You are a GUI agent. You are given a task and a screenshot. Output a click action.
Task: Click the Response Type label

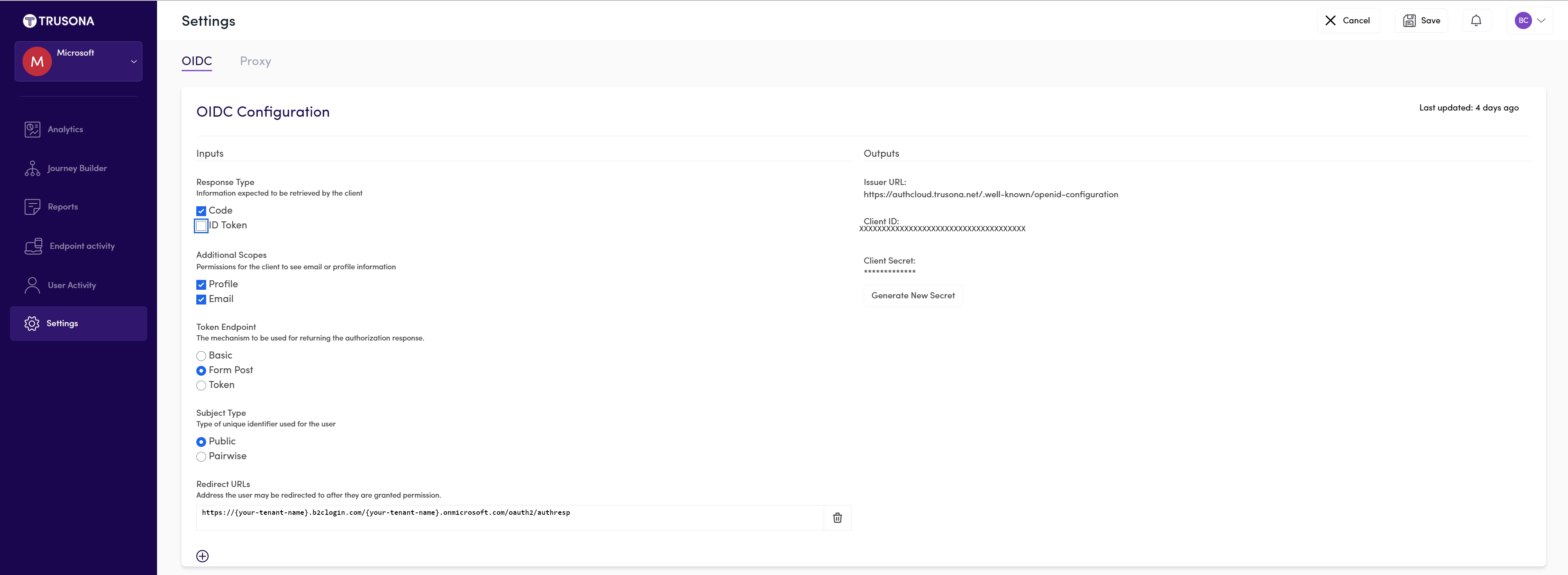tap(225, 182)
